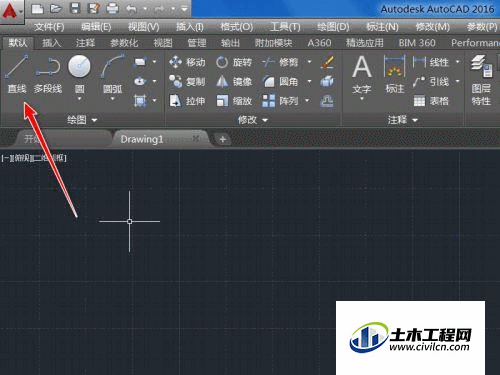Select the Copy (复制) command
500x375 pixels.
187,81
